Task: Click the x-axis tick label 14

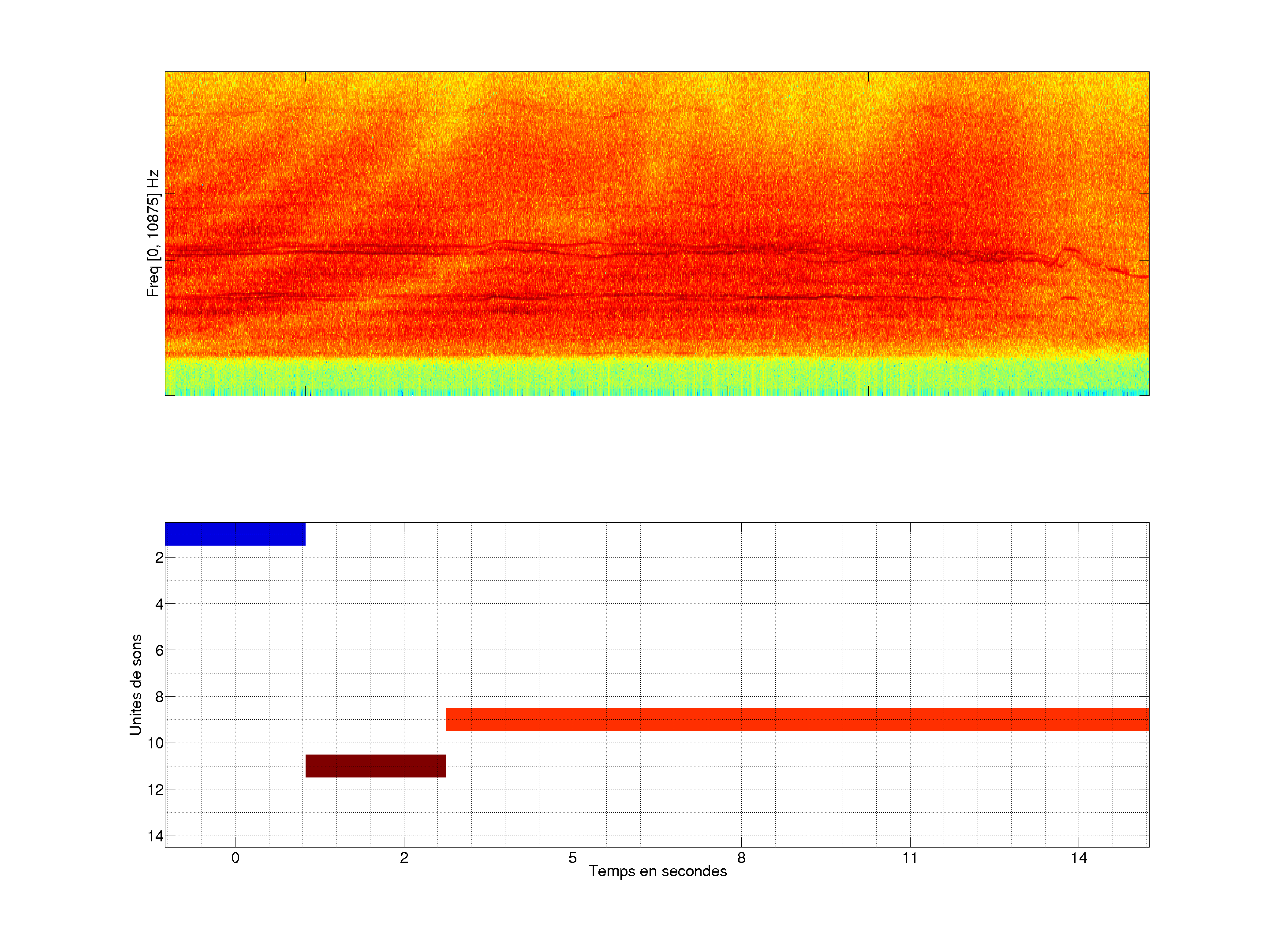Action: point(1078,858)
